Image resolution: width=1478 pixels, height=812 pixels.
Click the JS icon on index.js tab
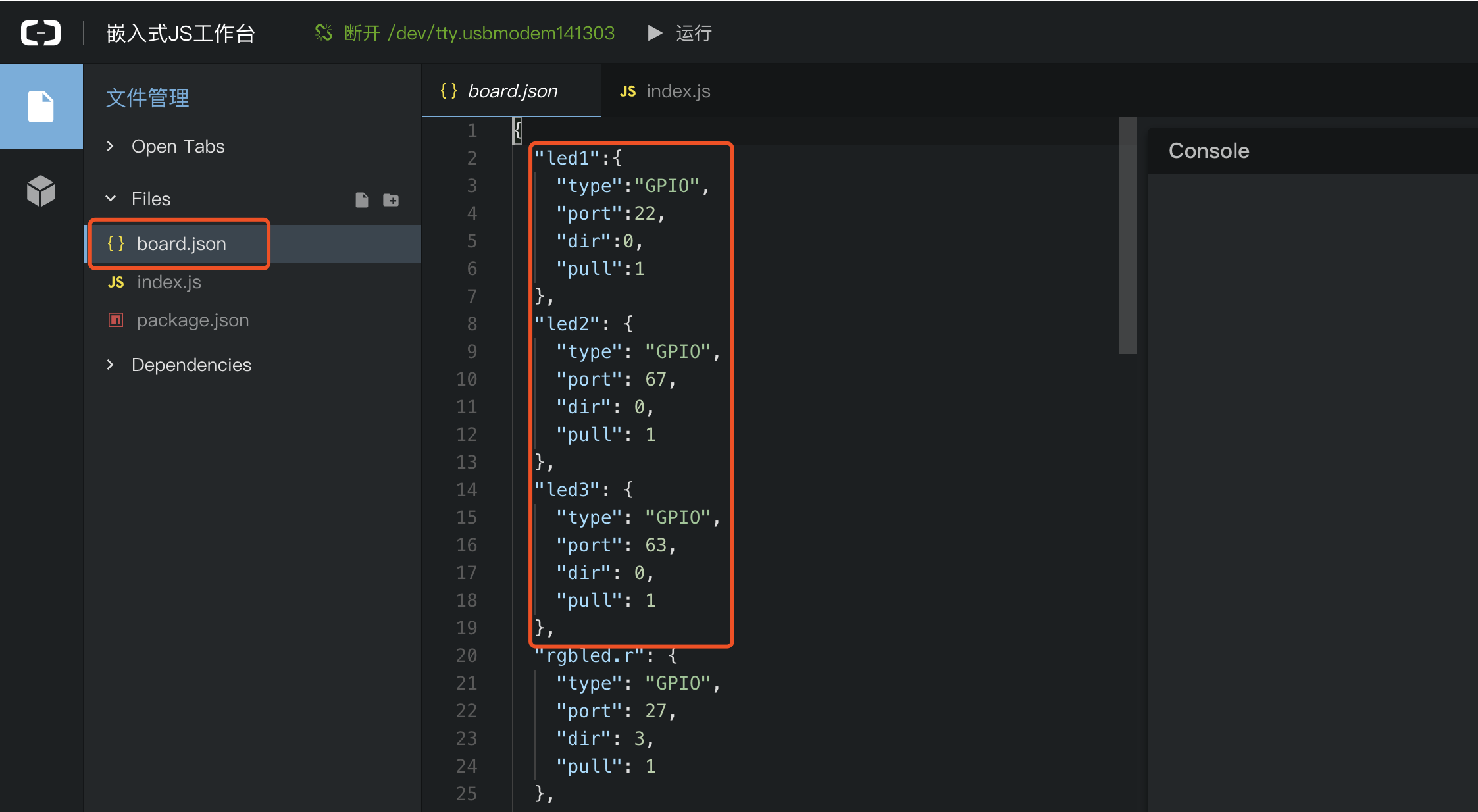(628, 91)
